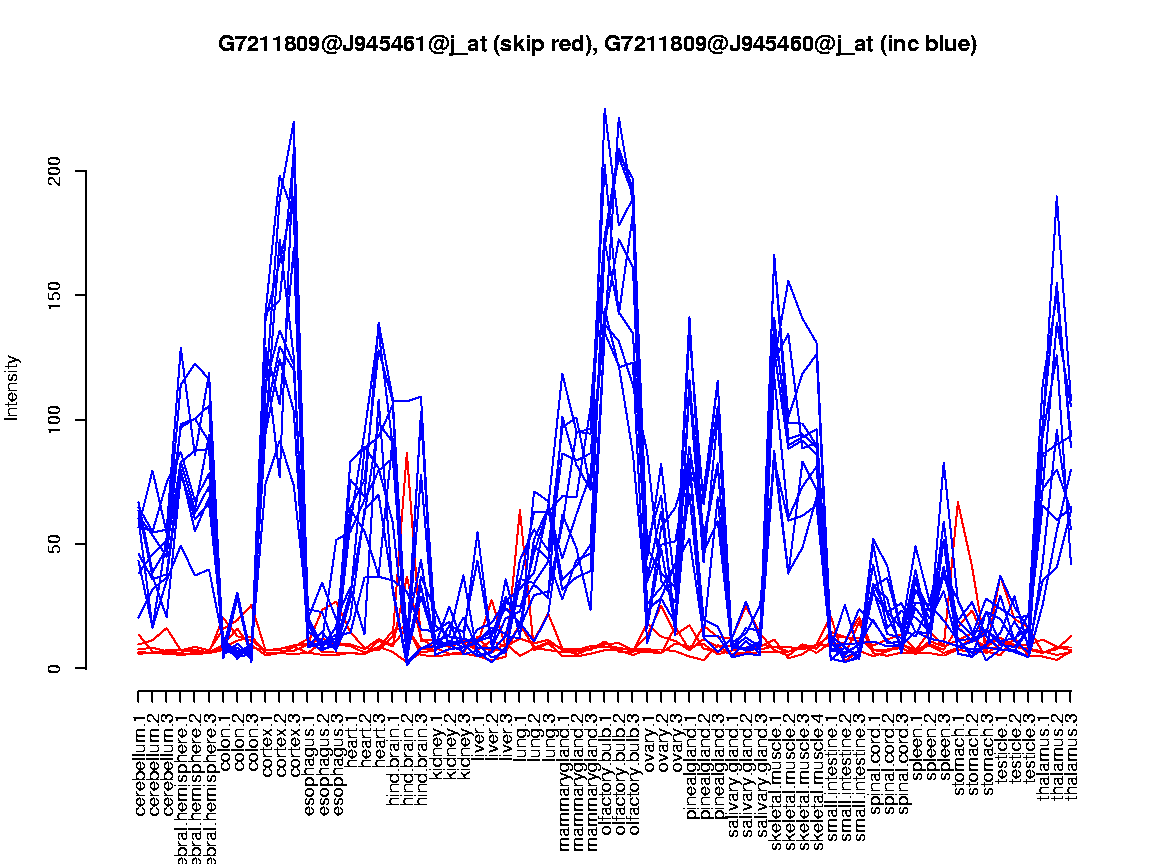Click the red peak above stomach.1

[x=958, y=502]
